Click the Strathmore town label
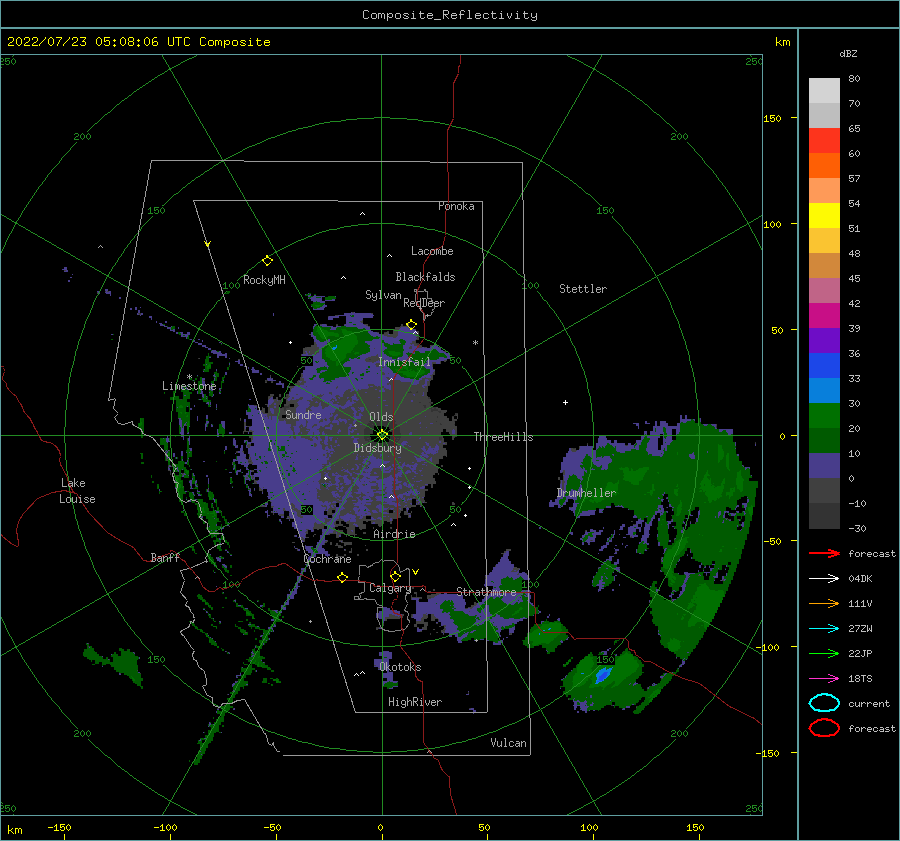 [x=486, y=592]
